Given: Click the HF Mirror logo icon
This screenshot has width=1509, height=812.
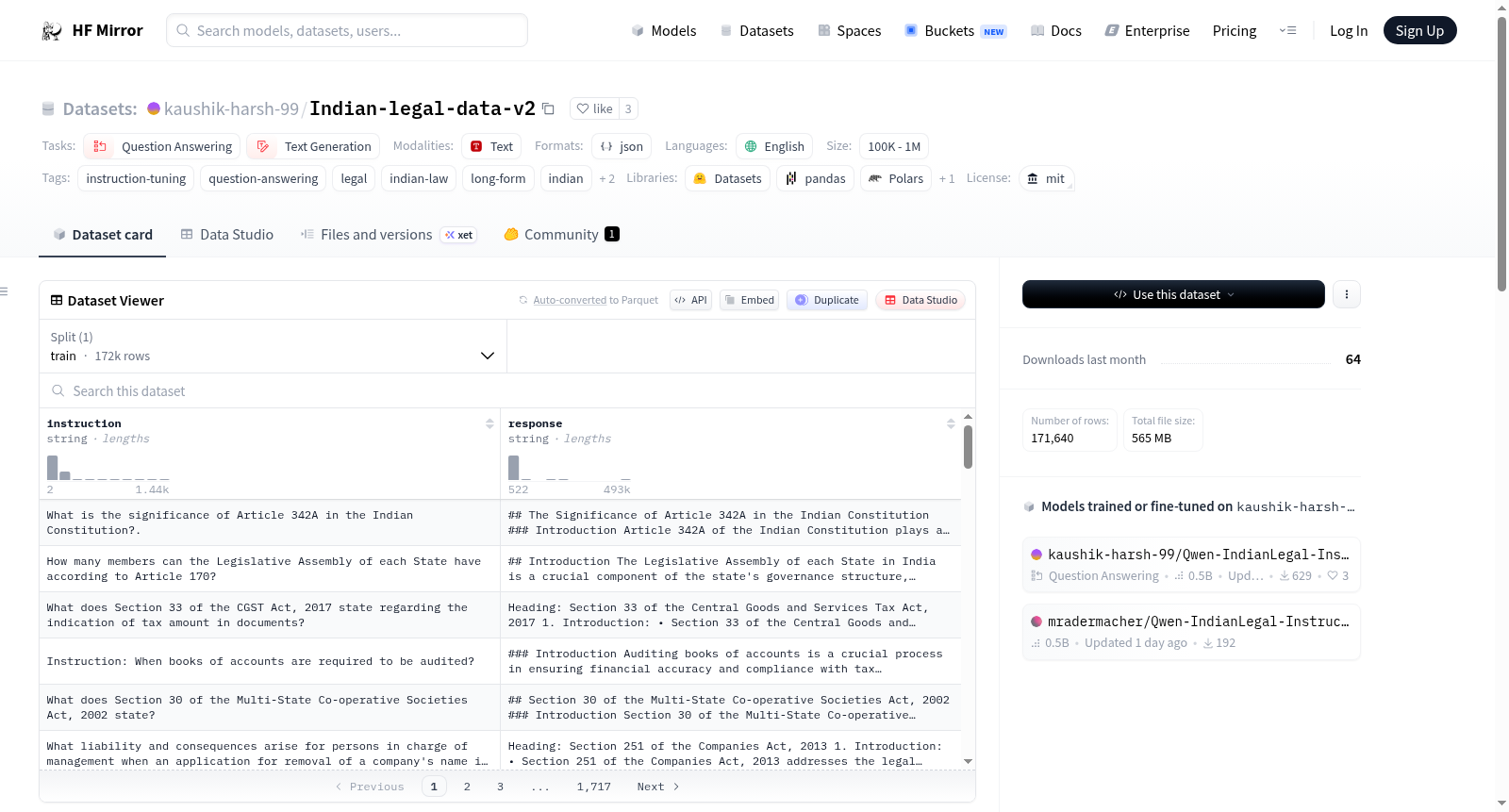Looking at the screenshot, I should pos(52,31).
